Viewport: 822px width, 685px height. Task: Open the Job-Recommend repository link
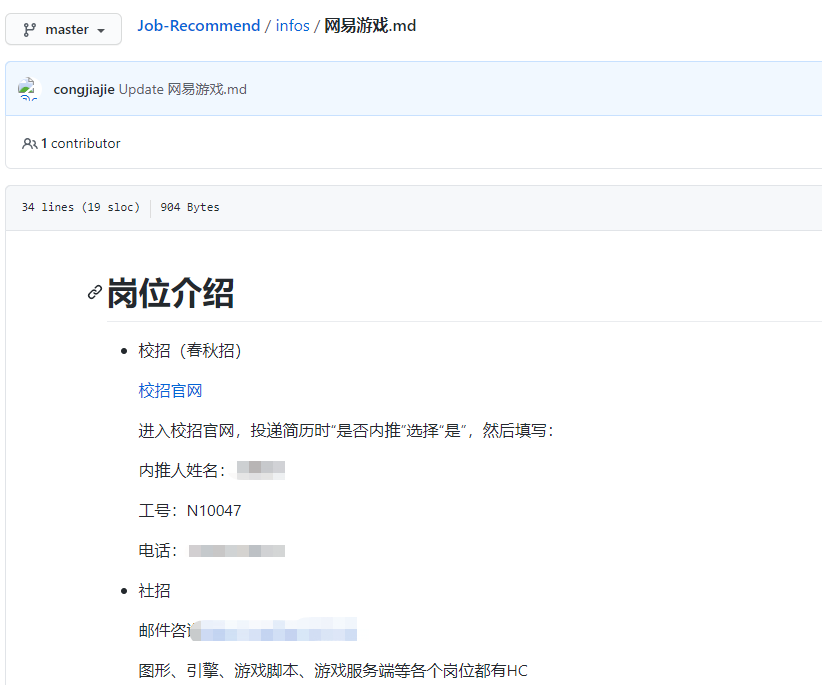coord(199,26)
